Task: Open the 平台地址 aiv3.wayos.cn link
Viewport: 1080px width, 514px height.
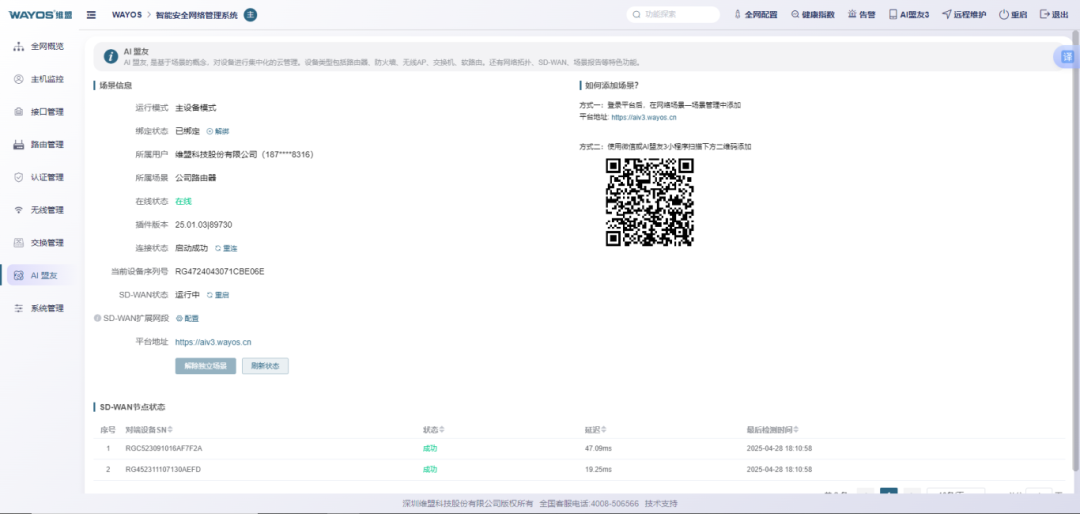Action: pyautogui.click(x=213, y=342)
